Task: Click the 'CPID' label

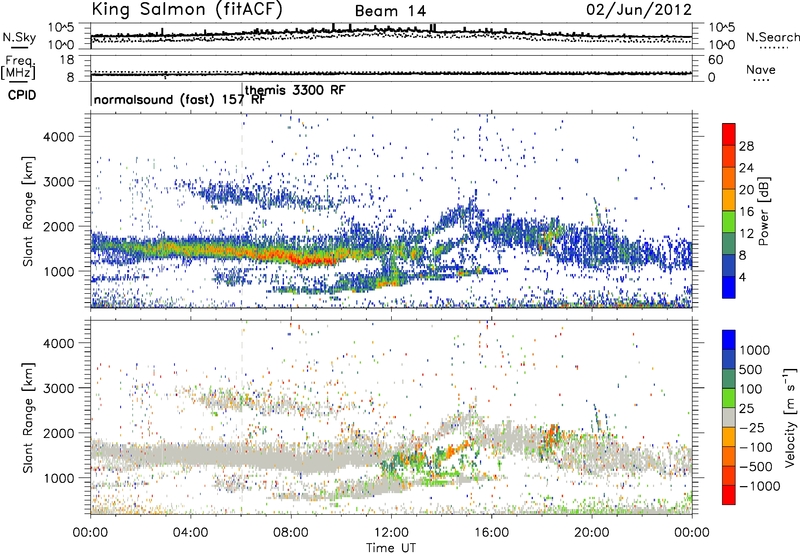Action: [x=22, y=95]
